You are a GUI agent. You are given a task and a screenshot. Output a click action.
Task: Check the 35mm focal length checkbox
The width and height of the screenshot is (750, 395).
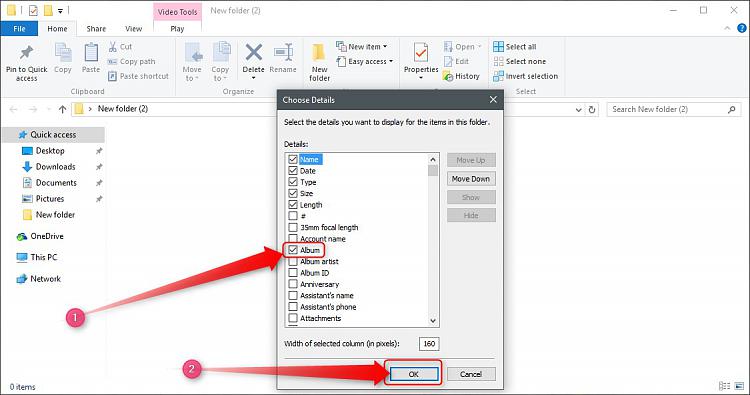tap(293, 227)
